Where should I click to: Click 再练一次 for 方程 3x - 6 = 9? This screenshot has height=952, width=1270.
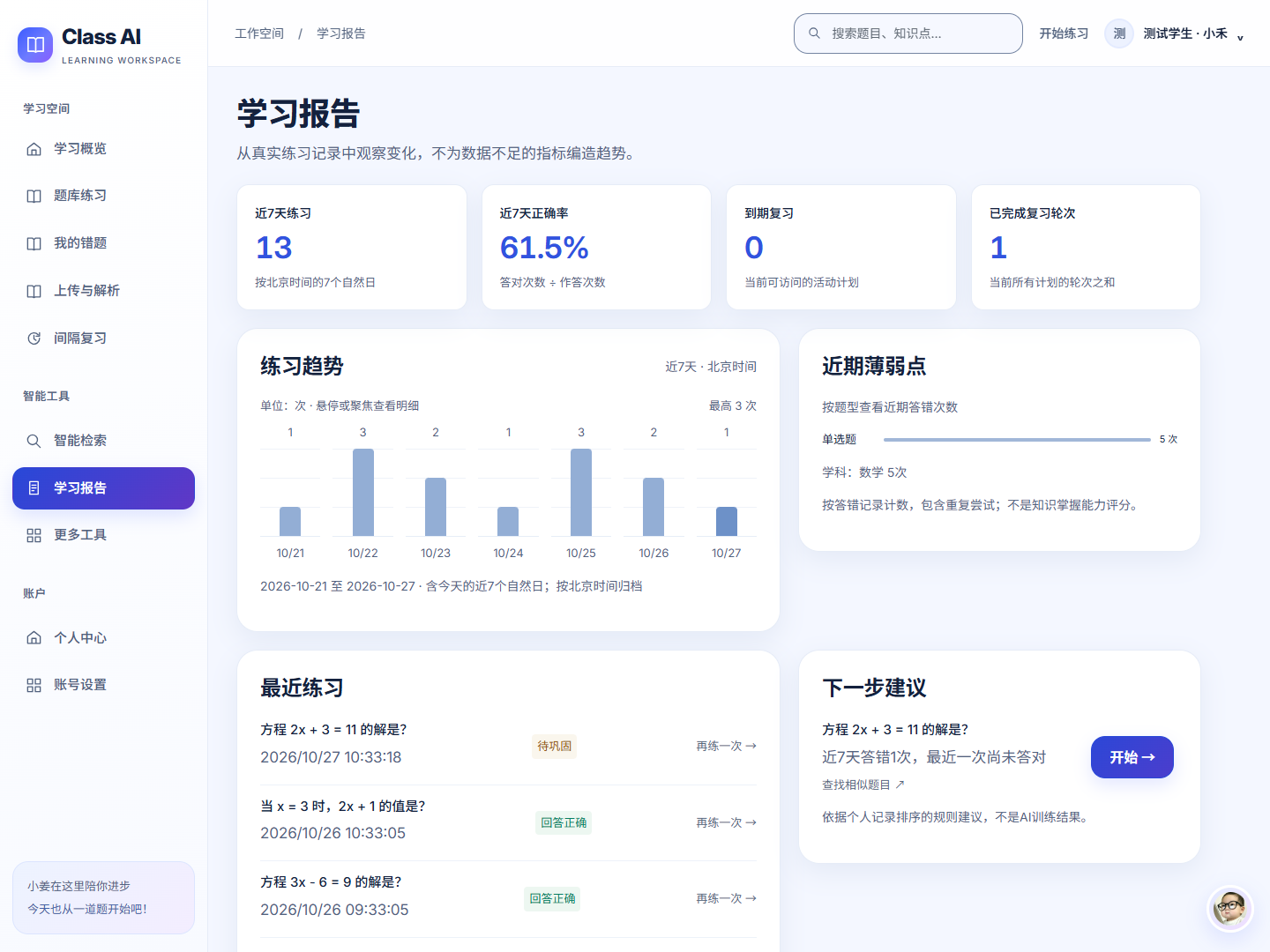726,898
